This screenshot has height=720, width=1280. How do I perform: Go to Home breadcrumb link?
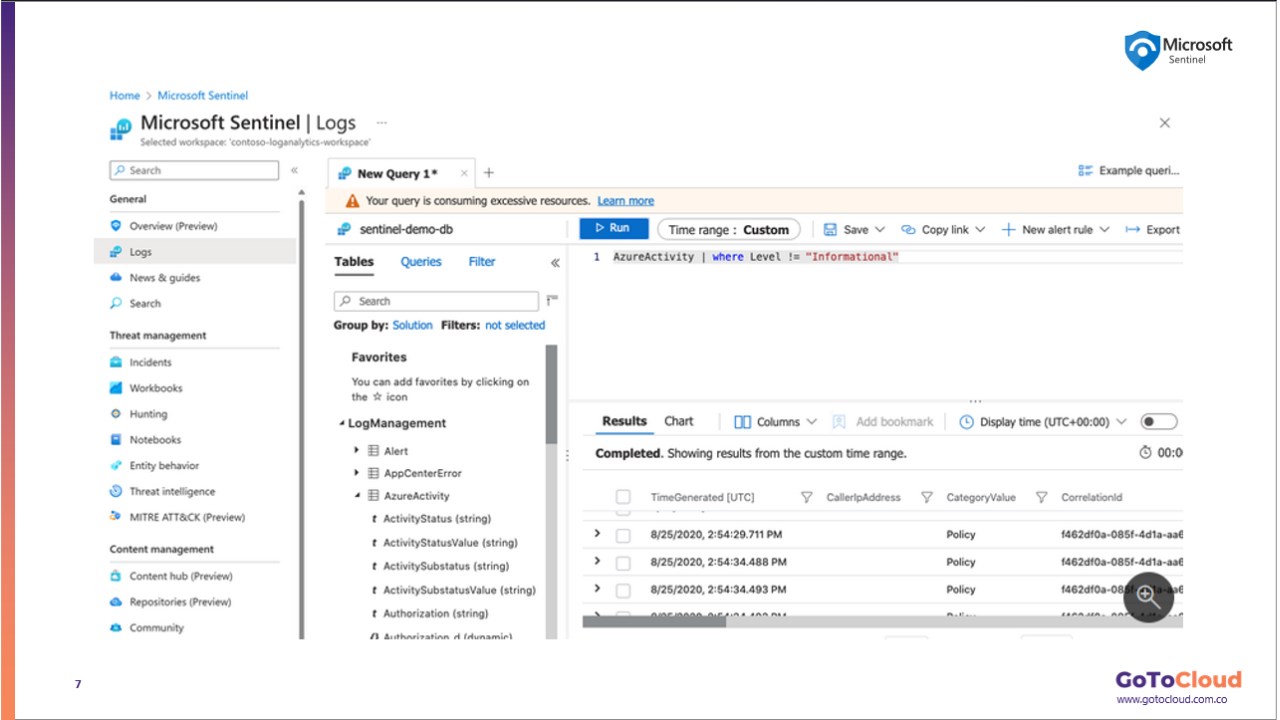pos(125,96)
